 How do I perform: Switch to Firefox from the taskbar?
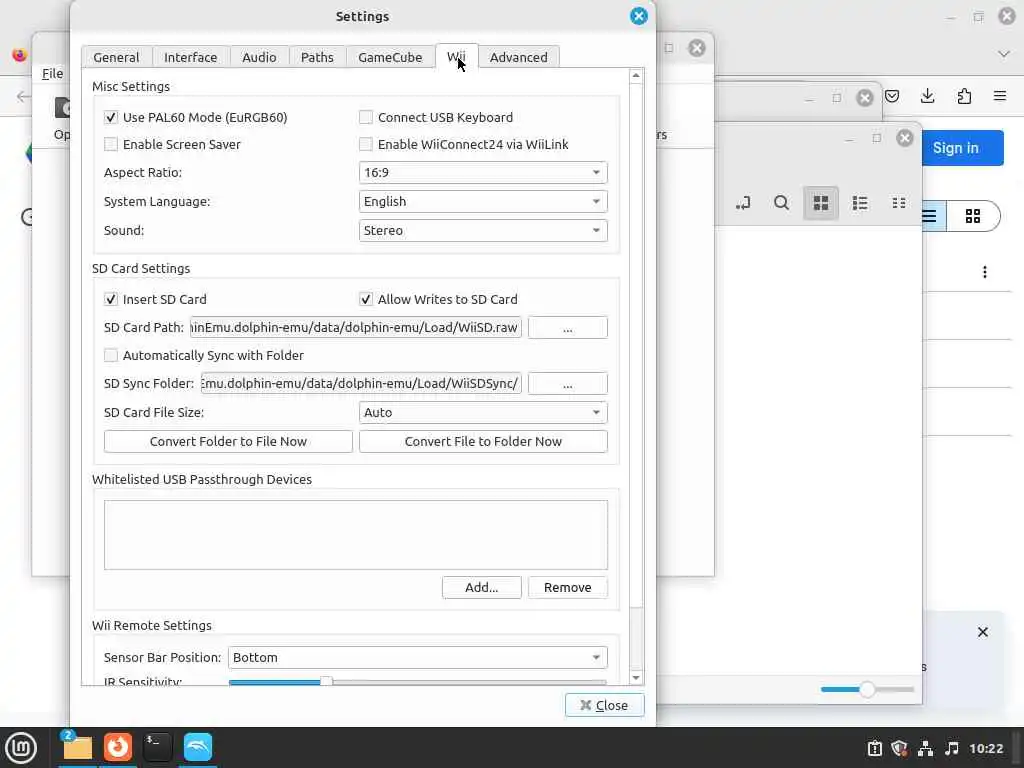(118, 748)
